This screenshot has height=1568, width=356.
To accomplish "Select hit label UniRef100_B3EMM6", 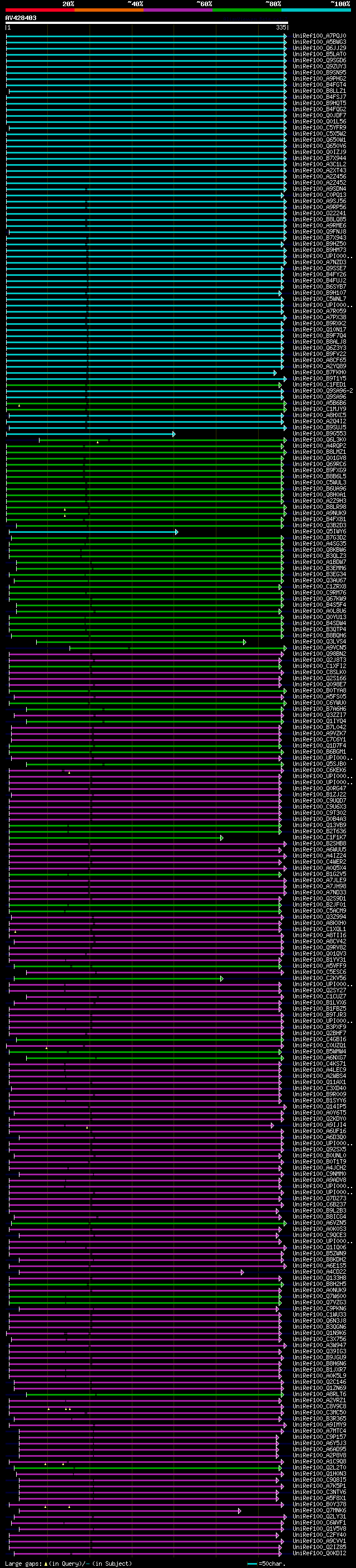I will [x=319, y=568].
